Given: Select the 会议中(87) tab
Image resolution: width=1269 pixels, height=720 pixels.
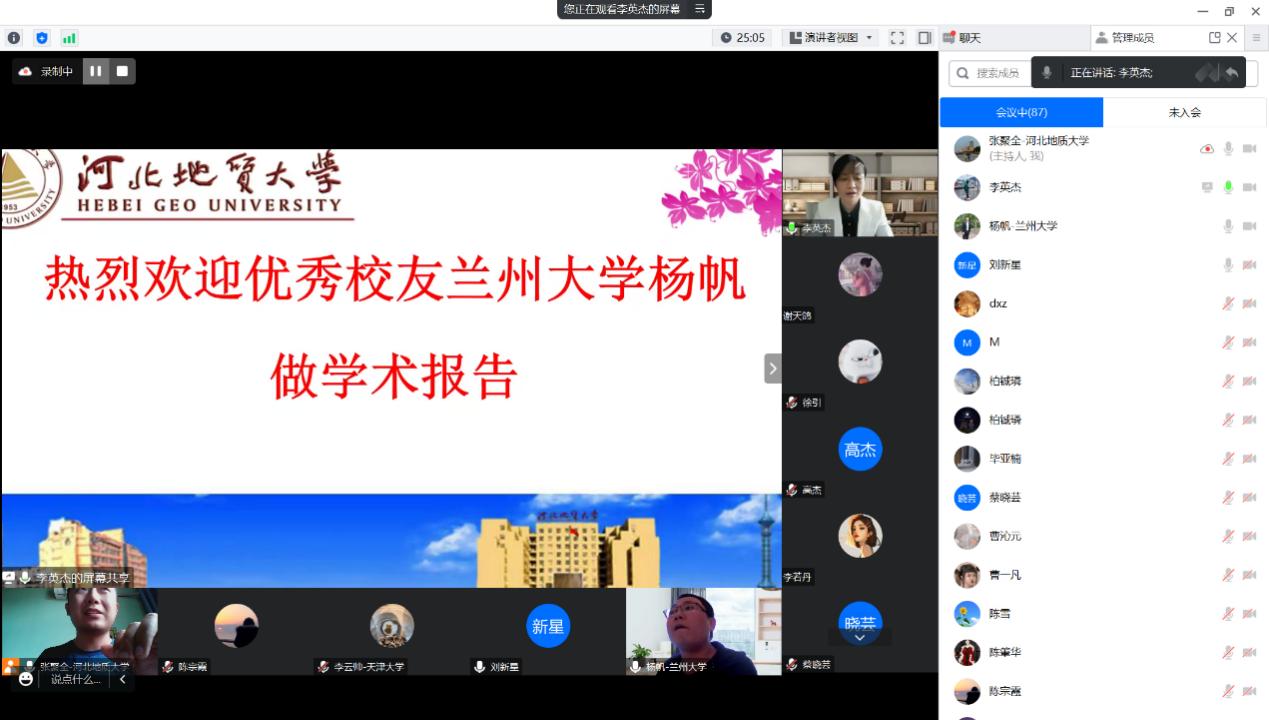Looking at the screenshot, I should tap(1021, 112).
